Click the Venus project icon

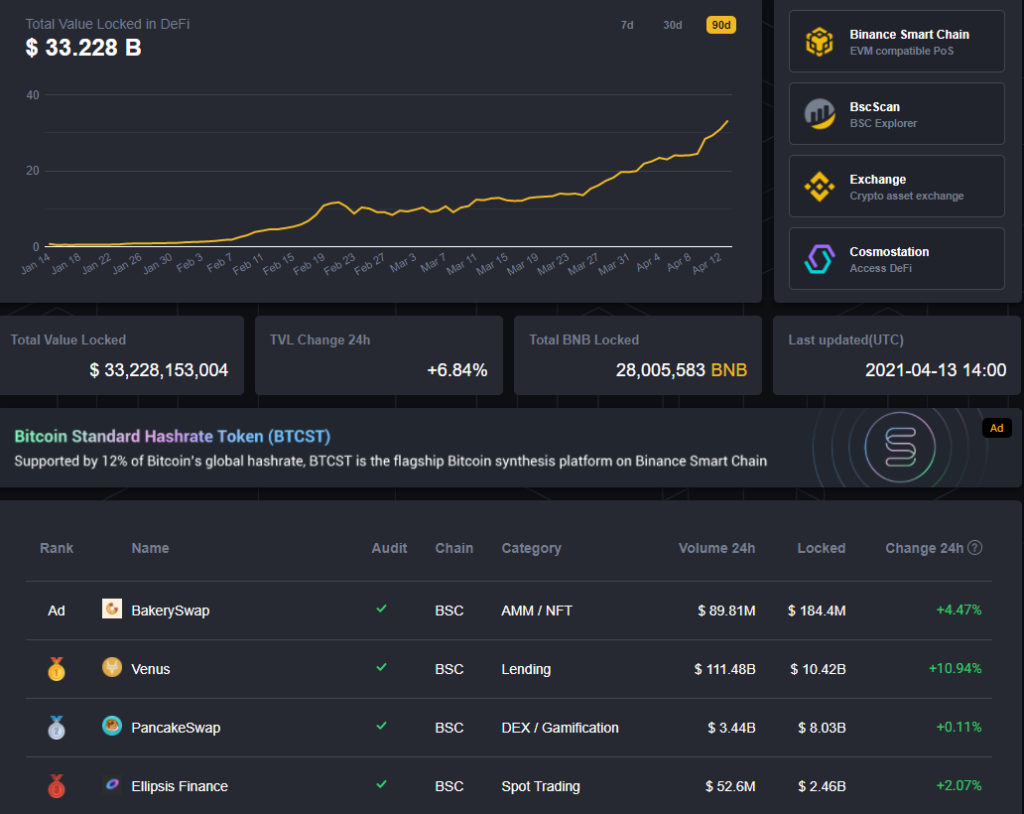pos(112,668)
